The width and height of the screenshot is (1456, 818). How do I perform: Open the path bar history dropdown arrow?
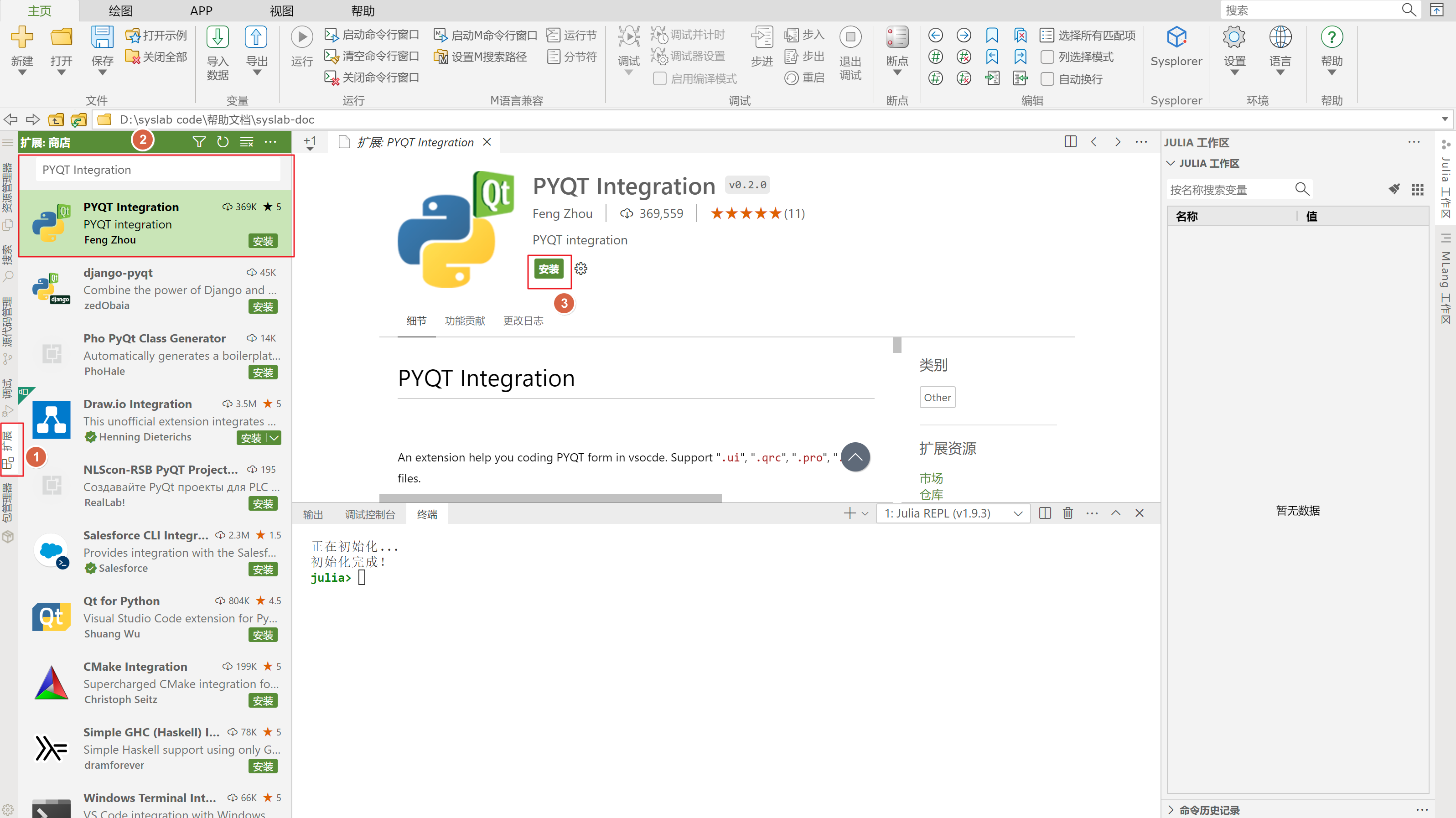(x=1445, y=119)
